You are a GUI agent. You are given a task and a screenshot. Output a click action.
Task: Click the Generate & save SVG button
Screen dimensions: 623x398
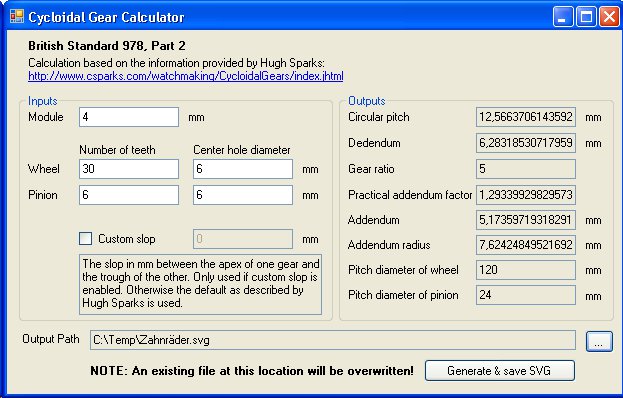point(500,371)
